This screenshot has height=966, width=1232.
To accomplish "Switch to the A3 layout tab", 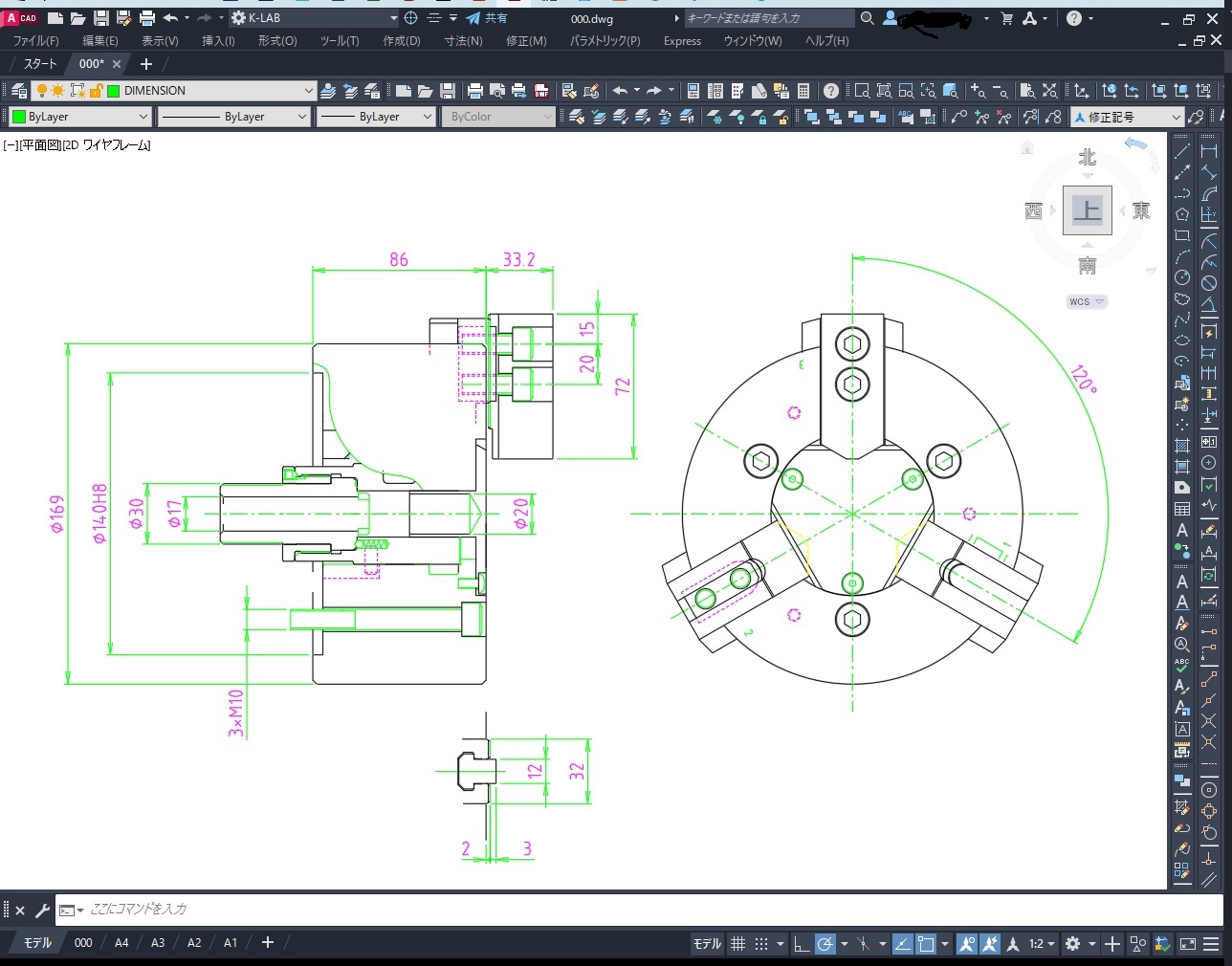I will [x=158, y=943].
